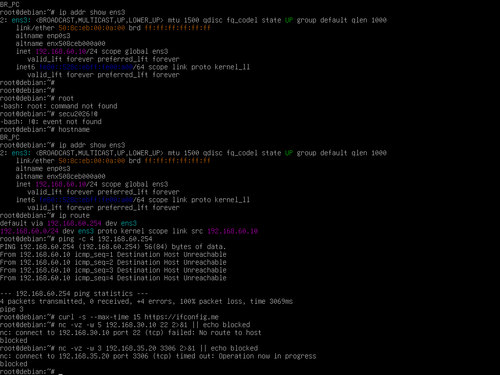500x375 pixels.
Task: Click the 'root: command not found' error line
Action: [x=59, y=106]
